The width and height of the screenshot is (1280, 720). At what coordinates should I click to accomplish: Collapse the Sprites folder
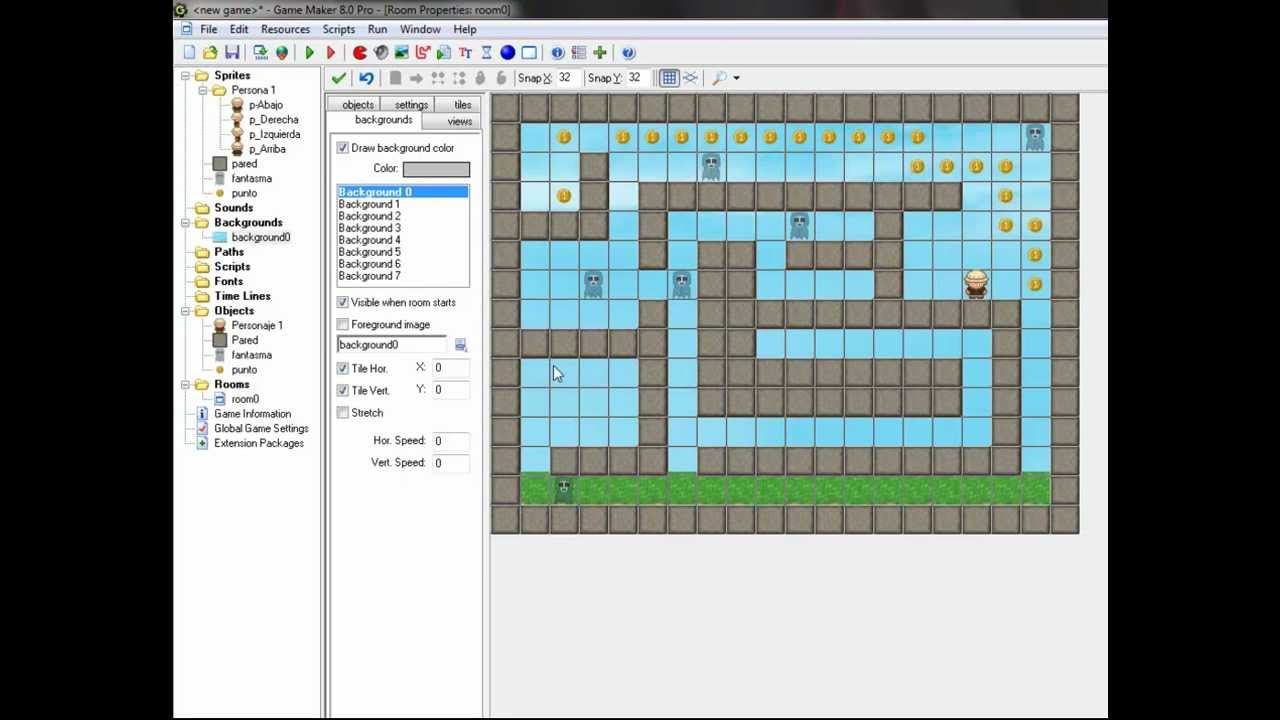coord(186,76)
